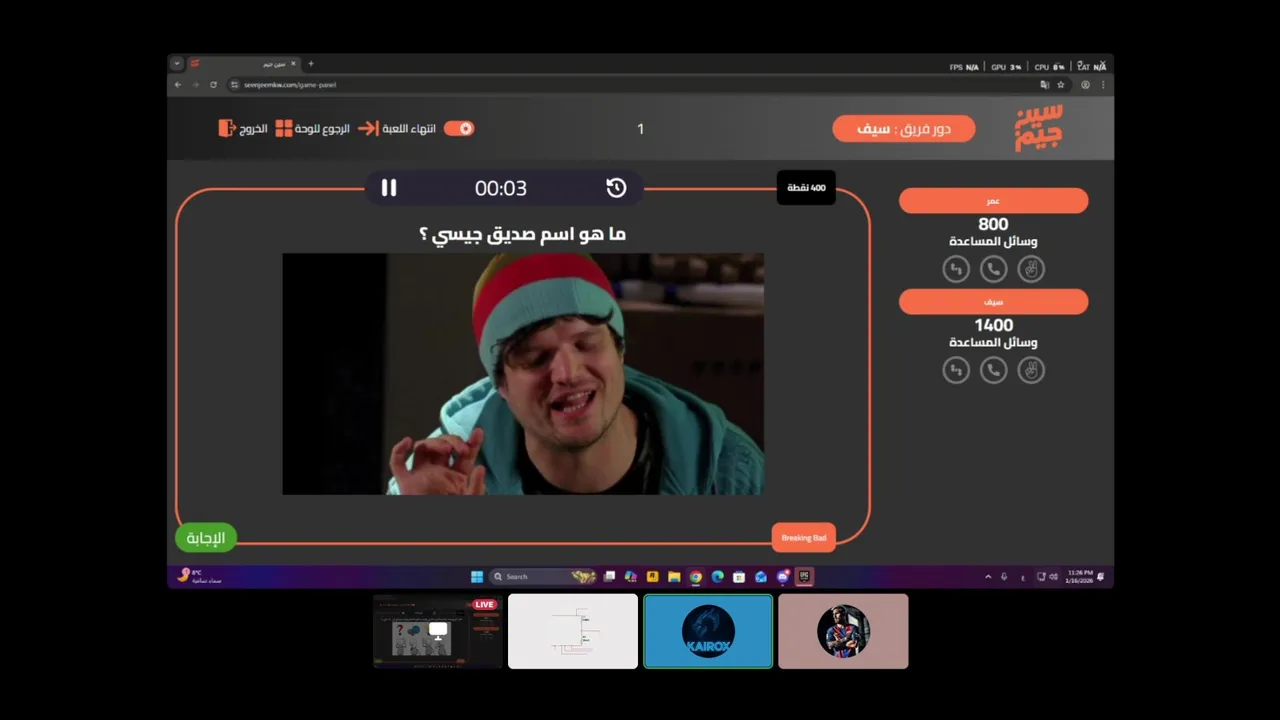
Task: Go back with the browser back arrow
Action: click(178, 85)
